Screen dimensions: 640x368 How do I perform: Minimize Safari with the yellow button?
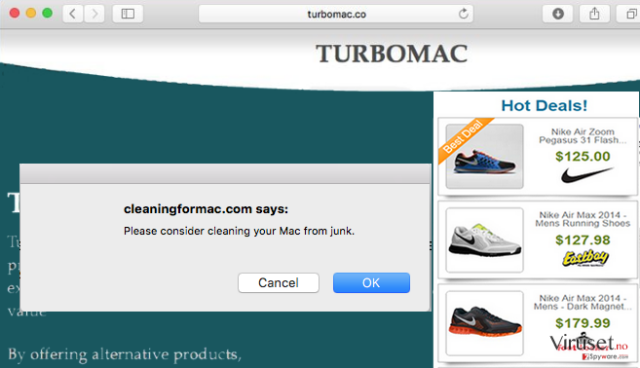coord(31,13)
